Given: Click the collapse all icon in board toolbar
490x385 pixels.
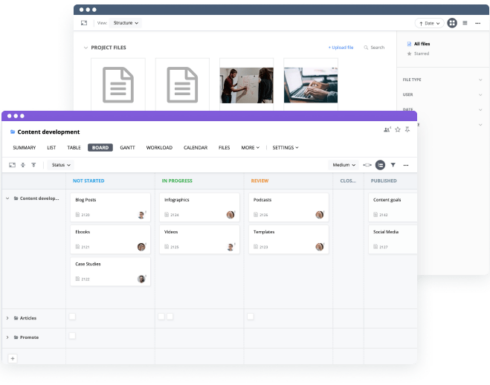Looking at the screenshot, I should click(x=34, y=165).
